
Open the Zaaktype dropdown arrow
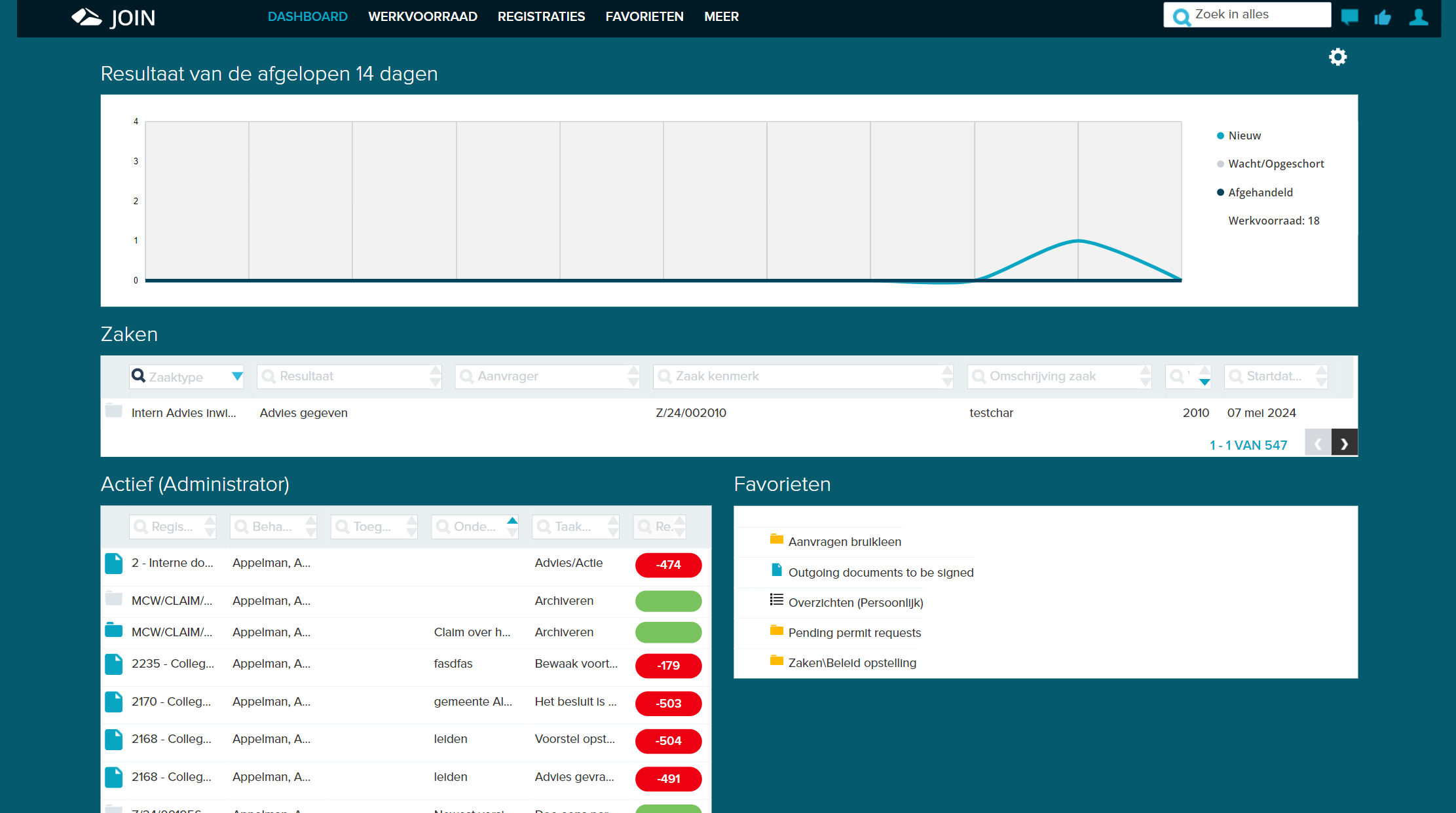[237, 376]
